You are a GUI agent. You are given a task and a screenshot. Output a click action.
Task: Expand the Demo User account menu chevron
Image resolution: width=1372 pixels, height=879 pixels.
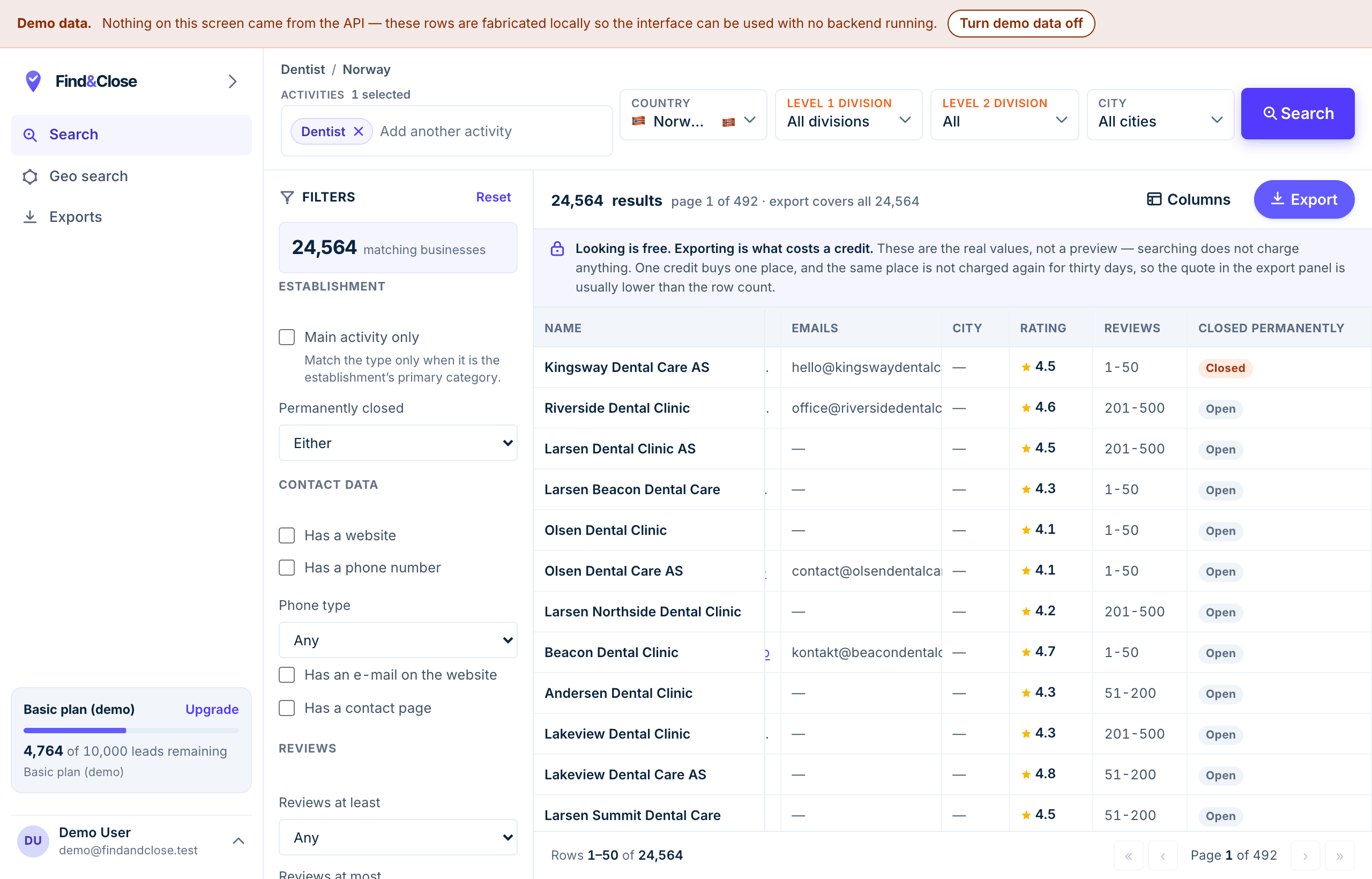tap(238, 841)
